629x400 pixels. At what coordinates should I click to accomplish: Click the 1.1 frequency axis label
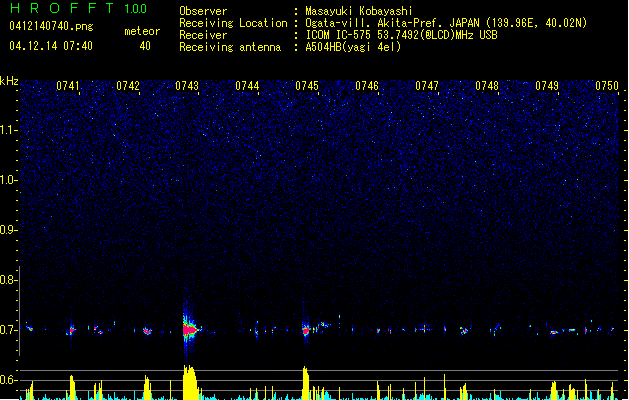click(8, 130)
